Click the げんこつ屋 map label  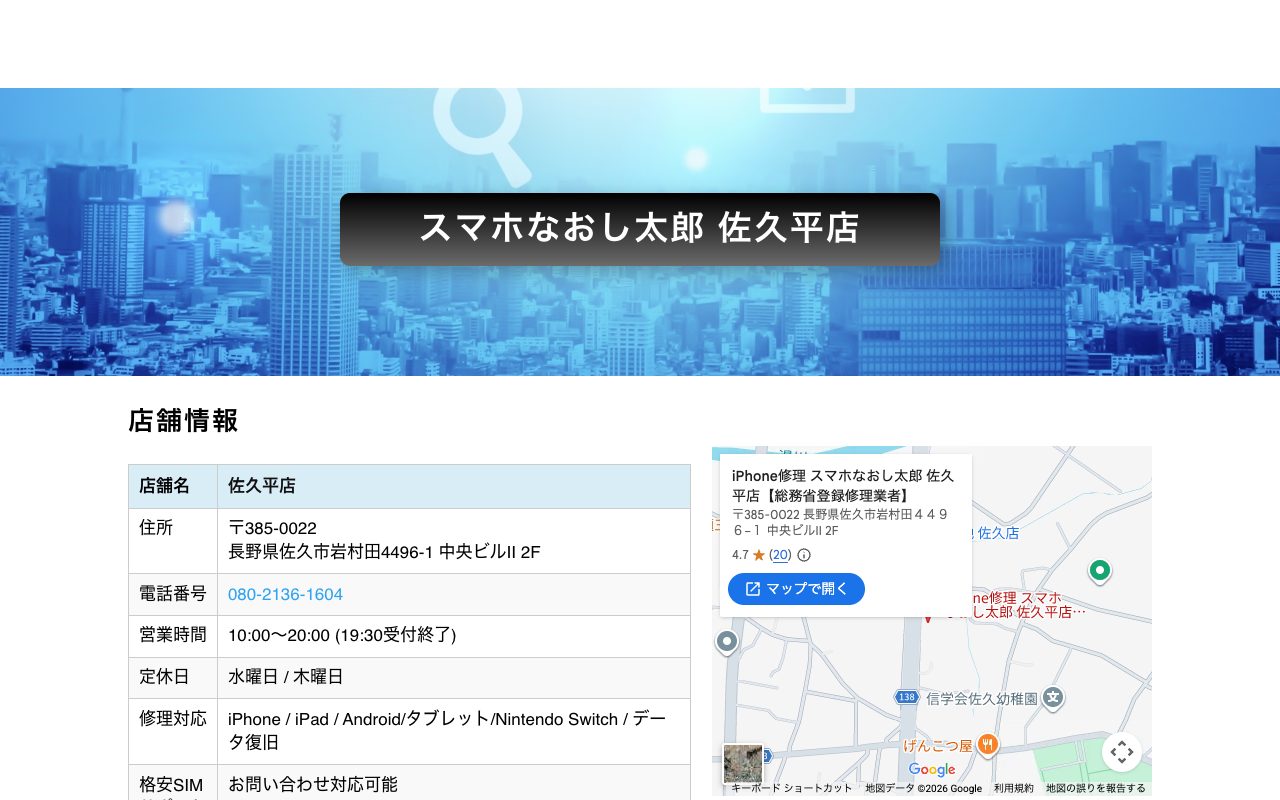(x=938, y=745)
